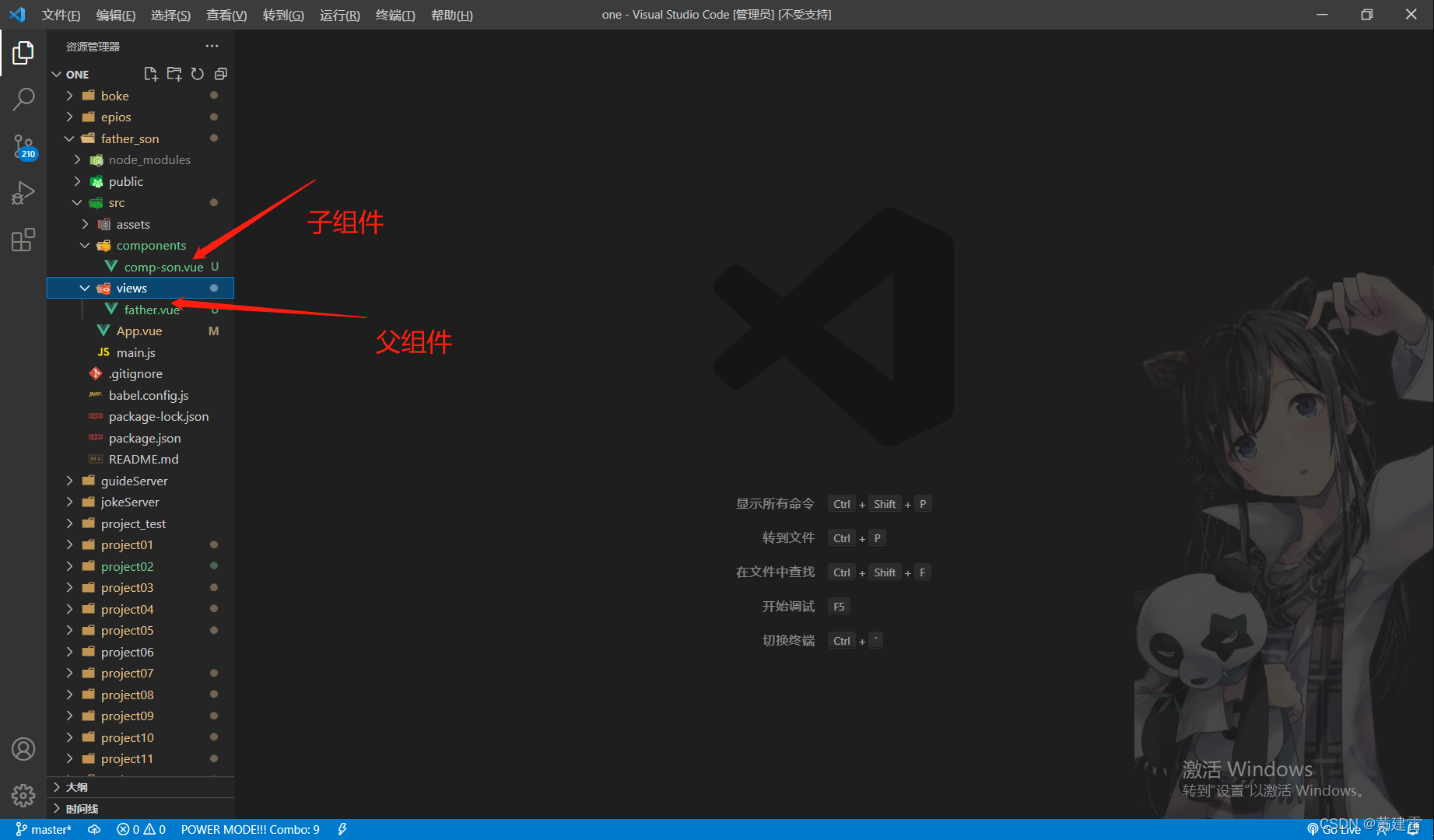Open the 运行(R) menu
The width and height of the screenshot is (1434, 840).
point(340,15)
